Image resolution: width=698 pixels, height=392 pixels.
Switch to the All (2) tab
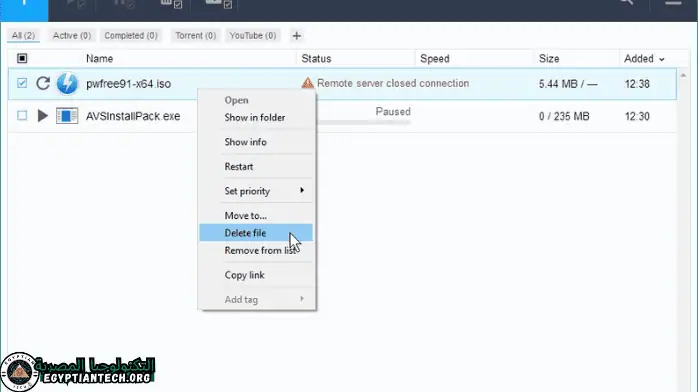point(23,36)
